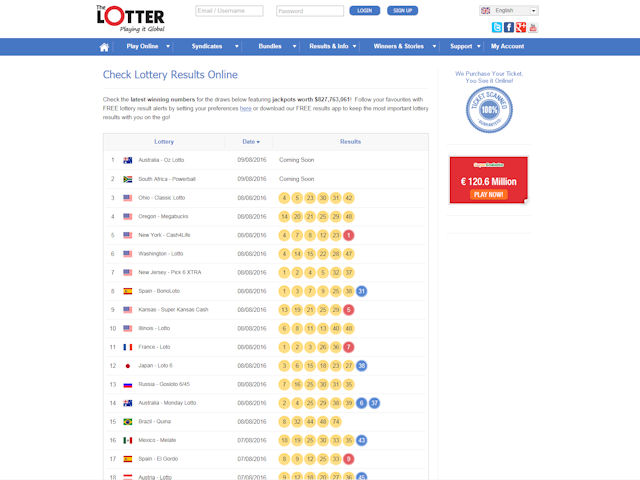This screenshot has height=480, width=640.
Task: Expand the Syndicates menu arrow
Action: pyautogui.click(x=237, y=47)
